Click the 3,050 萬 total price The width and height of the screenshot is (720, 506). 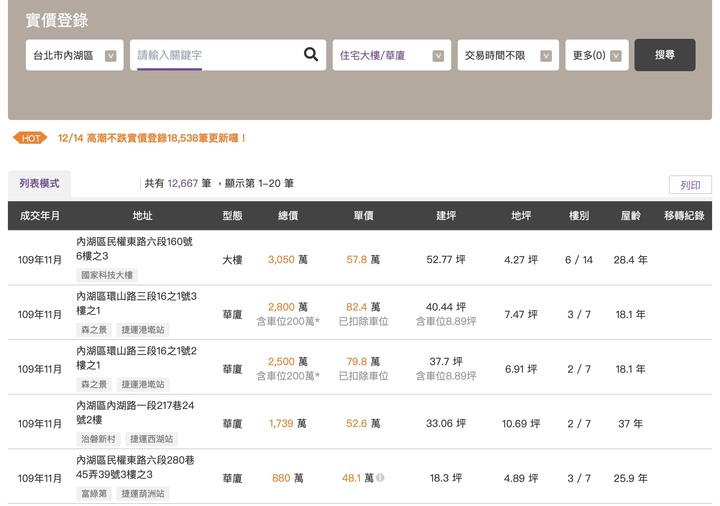[288, 260]
